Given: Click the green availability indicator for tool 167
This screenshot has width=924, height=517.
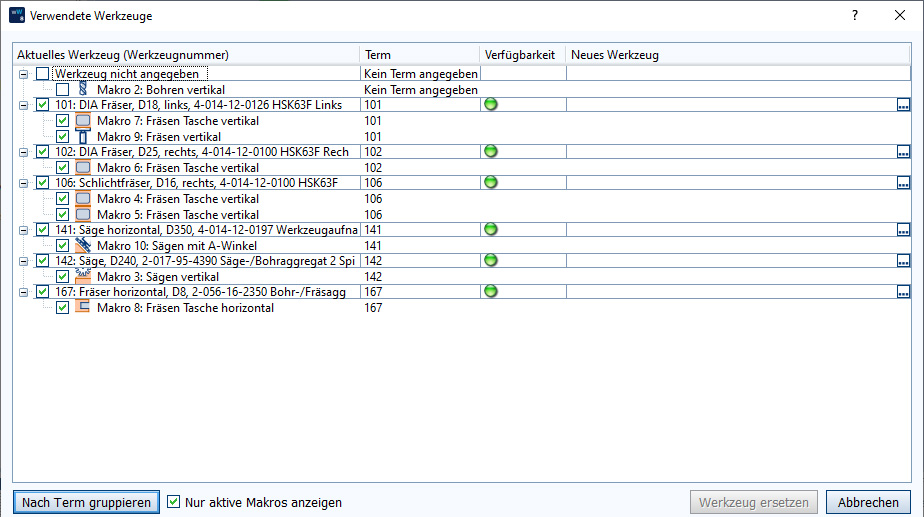Looking at the screenshot, I should (x=491, y=291).
